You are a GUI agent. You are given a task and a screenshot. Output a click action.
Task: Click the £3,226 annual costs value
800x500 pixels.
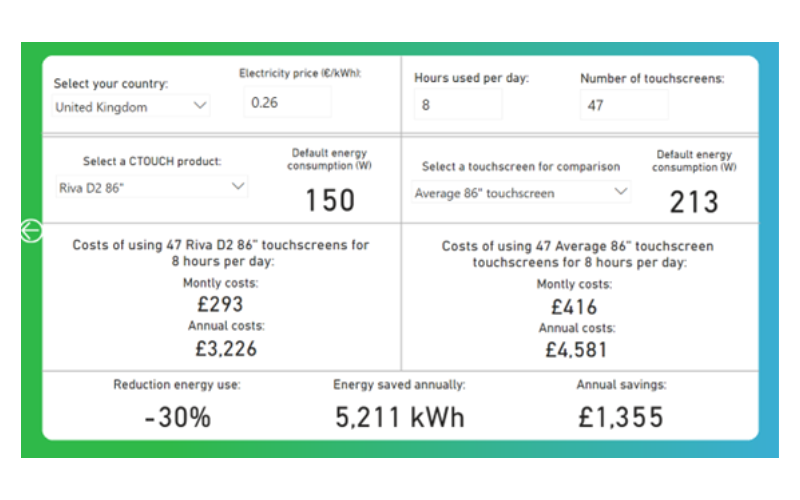(x=226, y=349)
